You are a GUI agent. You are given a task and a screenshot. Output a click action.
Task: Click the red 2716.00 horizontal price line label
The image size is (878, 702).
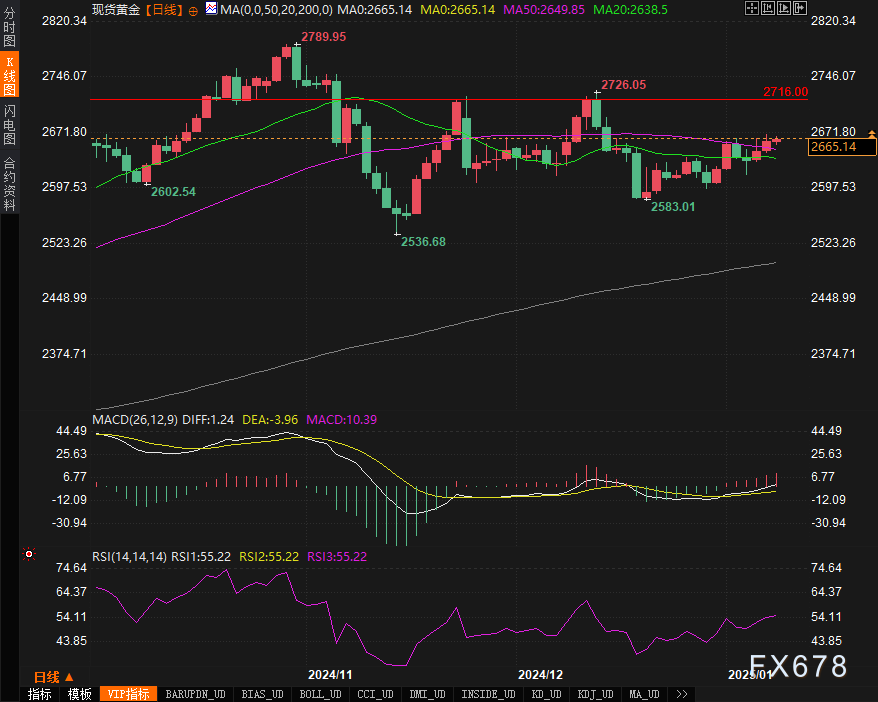pyautogui.click(x=785, y=92)
